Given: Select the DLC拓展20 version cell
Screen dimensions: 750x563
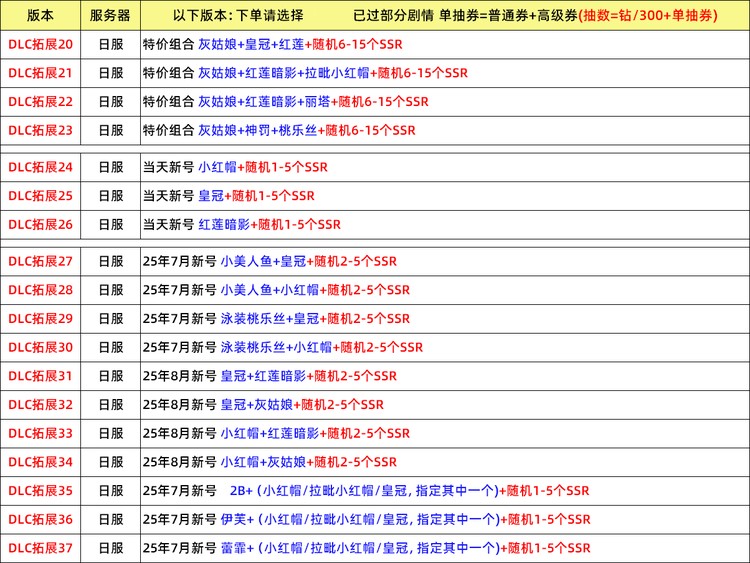Looking at the screenshot, I should (40, 44).
